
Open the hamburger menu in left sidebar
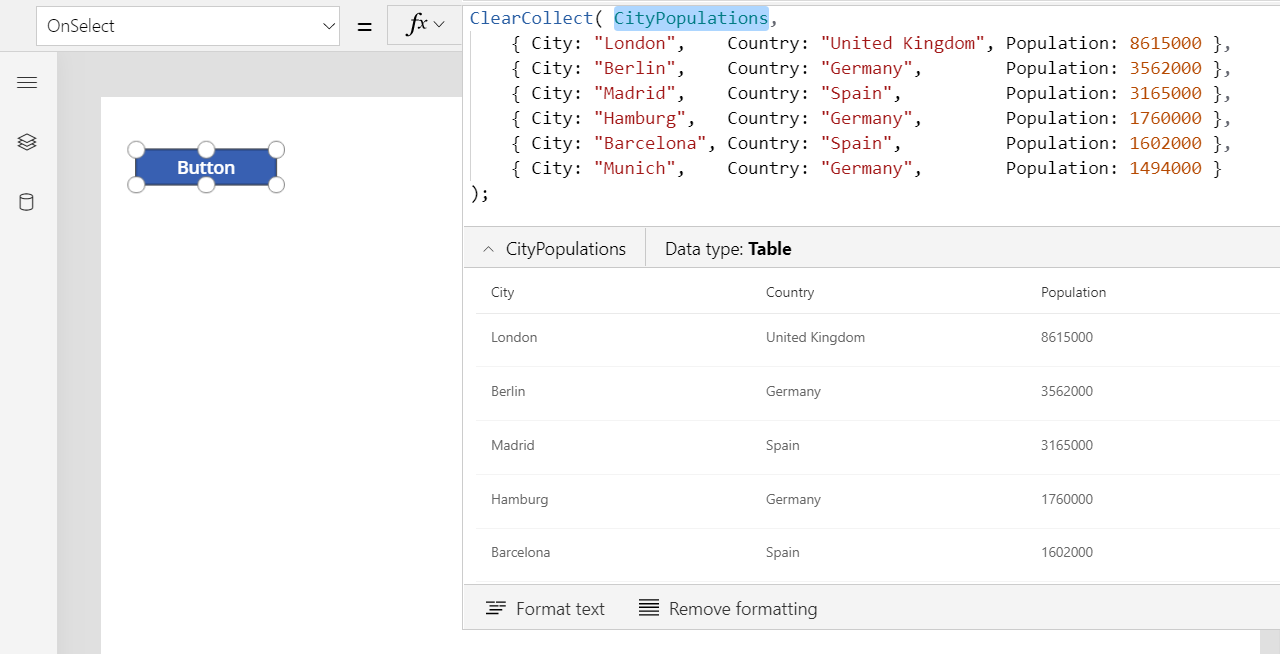click(27, 83)
